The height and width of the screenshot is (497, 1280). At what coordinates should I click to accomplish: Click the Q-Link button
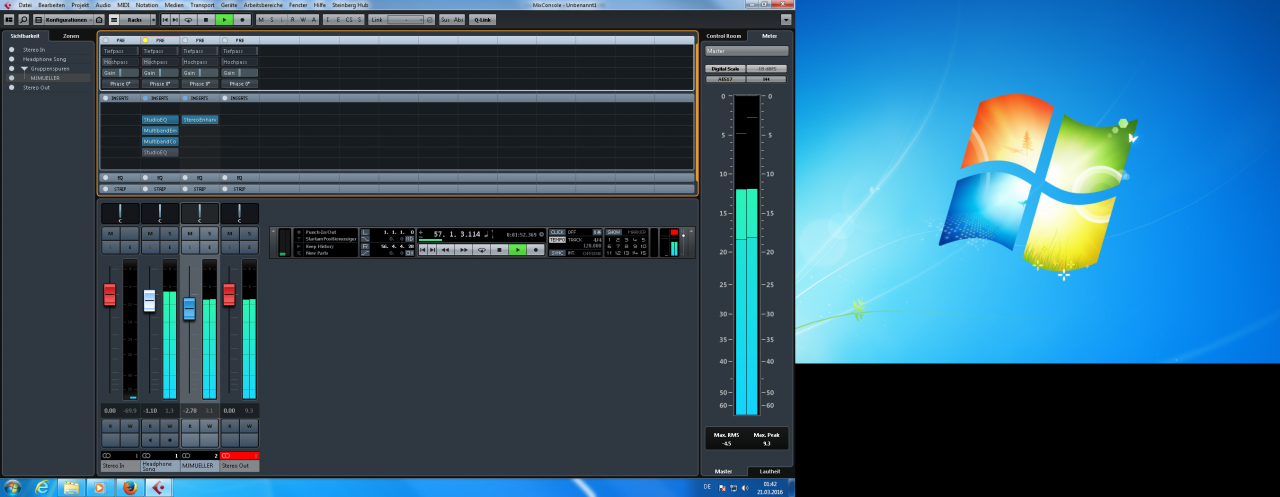coord(482,19)
